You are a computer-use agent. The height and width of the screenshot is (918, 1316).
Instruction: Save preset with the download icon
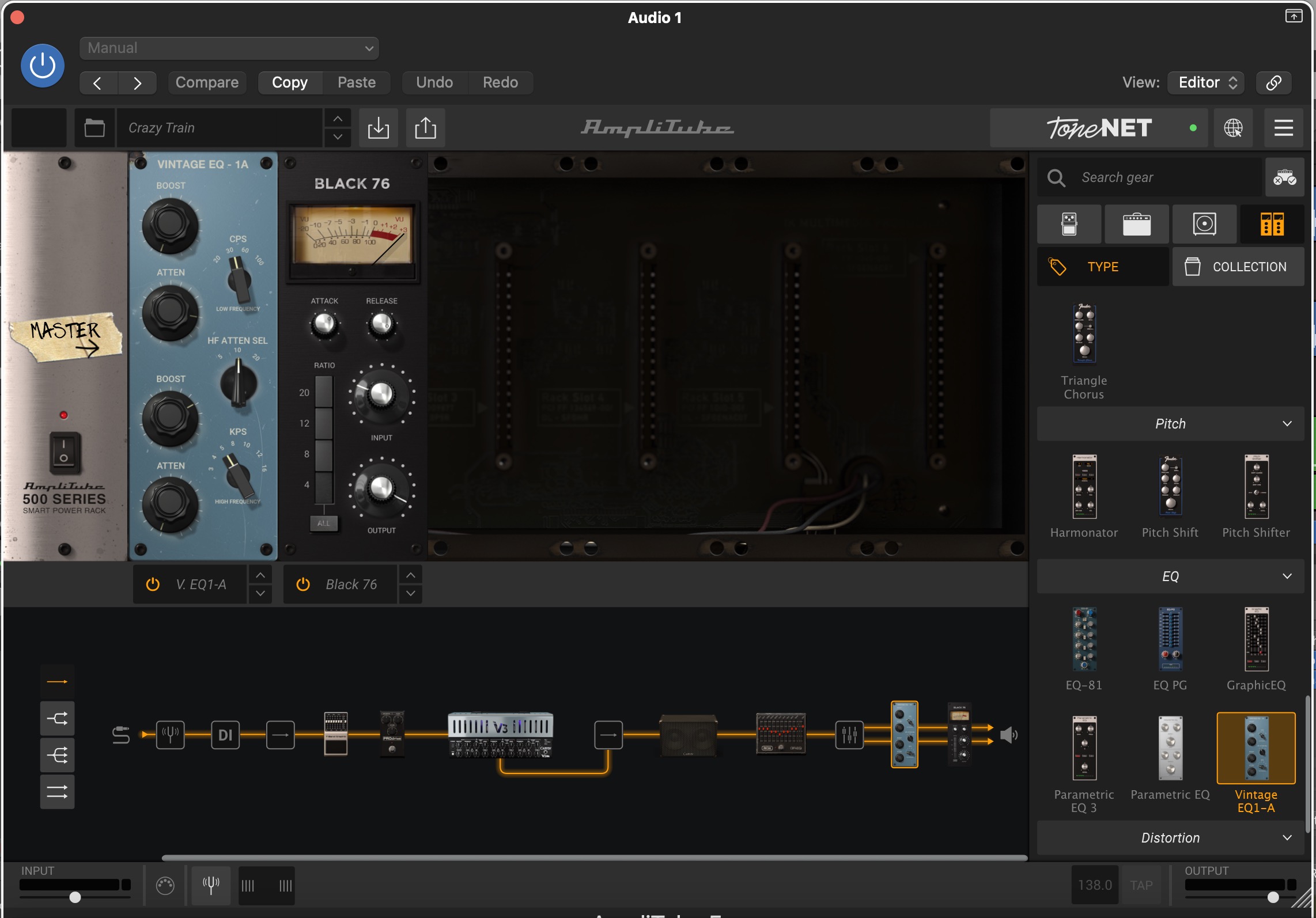(x=379, y=128)
